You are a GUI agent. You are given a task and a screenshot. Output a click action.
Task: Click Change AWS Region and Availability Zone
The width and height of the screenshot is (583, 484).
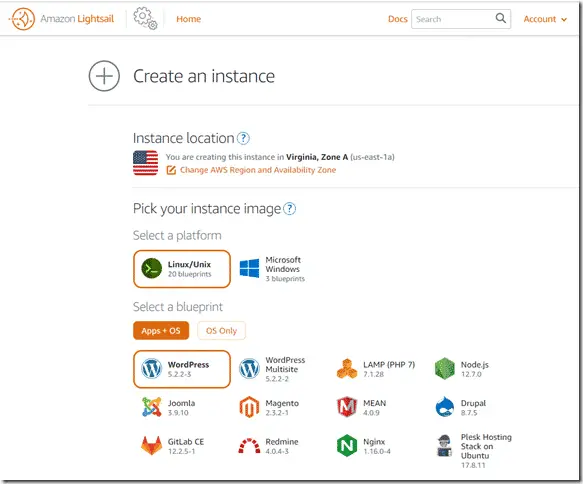(x=258, y=170)
